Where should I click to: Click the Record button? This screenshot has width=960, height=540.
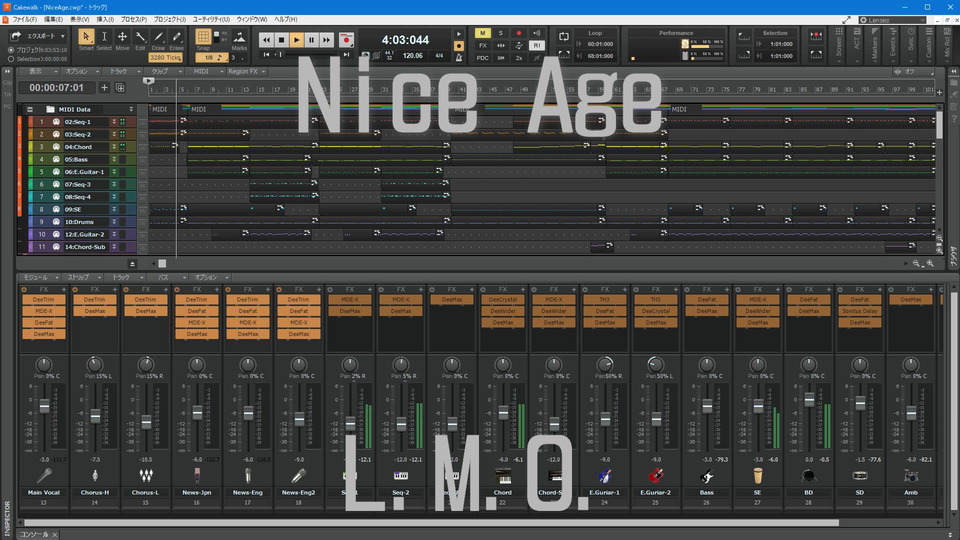346,40
